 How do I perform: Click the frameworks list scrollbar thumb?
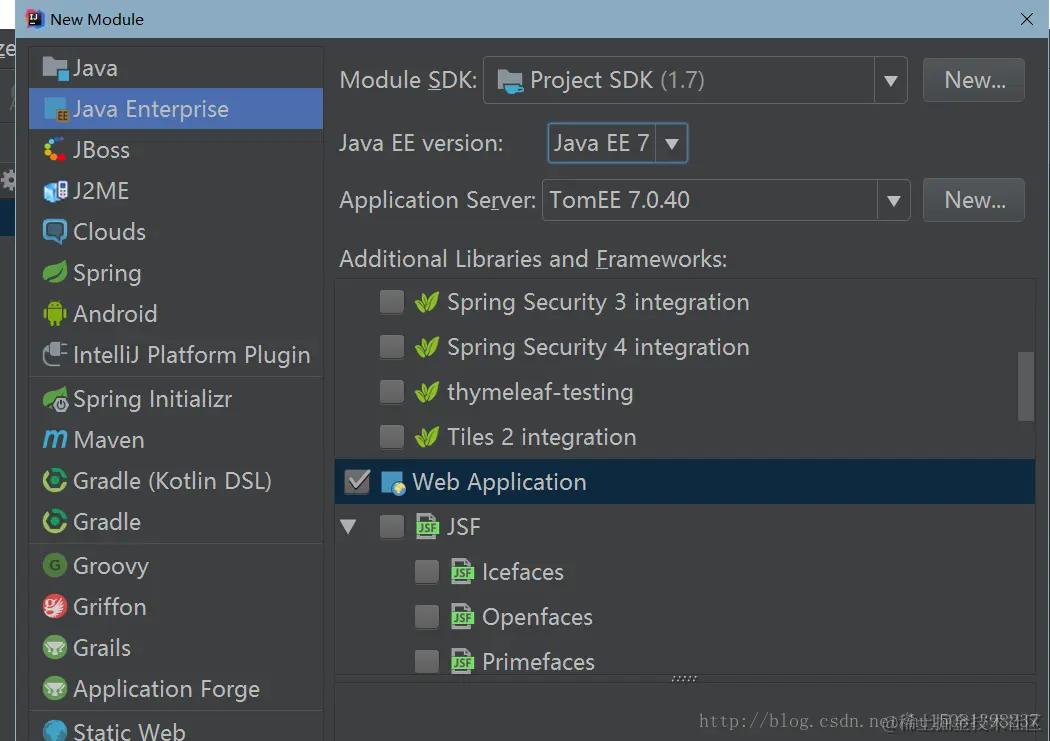(1025, 386)
